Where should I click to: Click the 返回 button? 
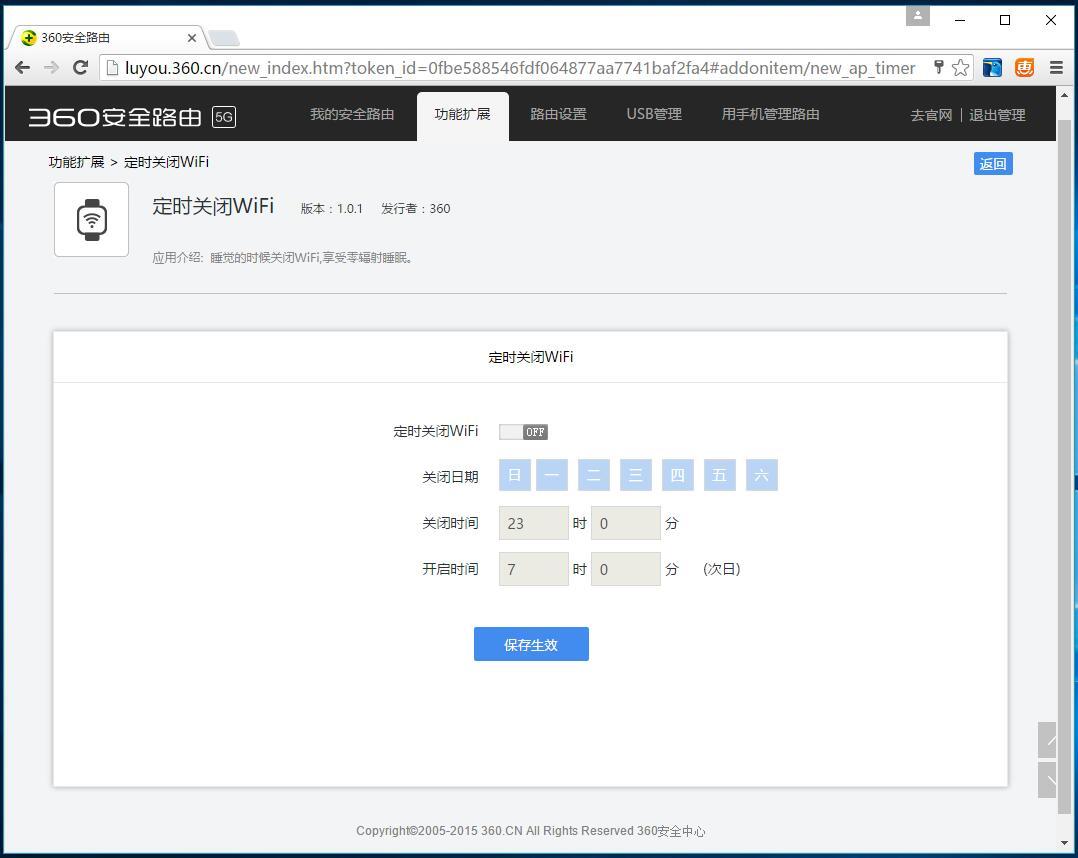(x=992, y=163)
